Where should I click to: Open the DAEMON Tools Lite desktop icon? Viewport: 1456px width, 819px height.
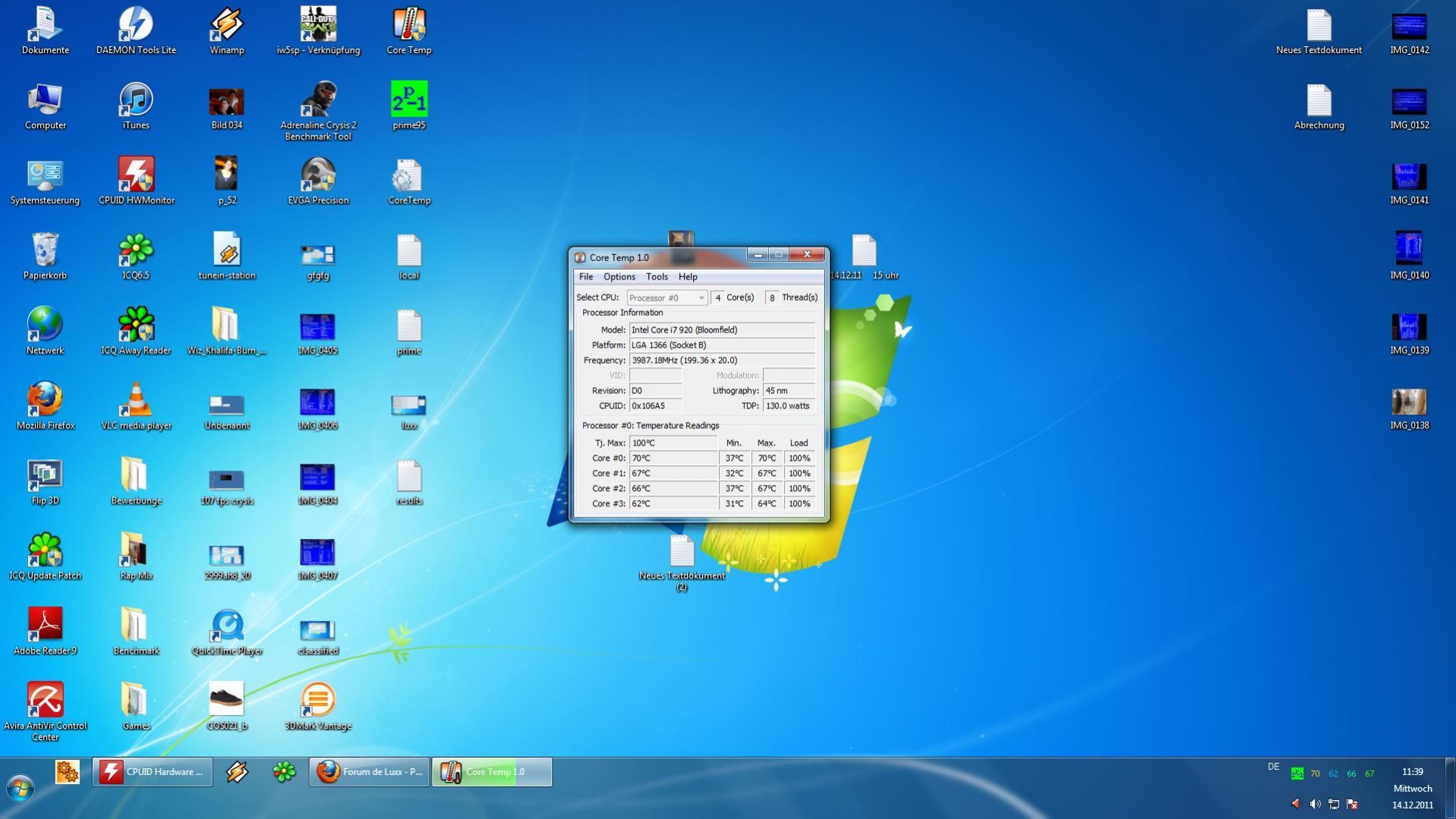[136, 32]
